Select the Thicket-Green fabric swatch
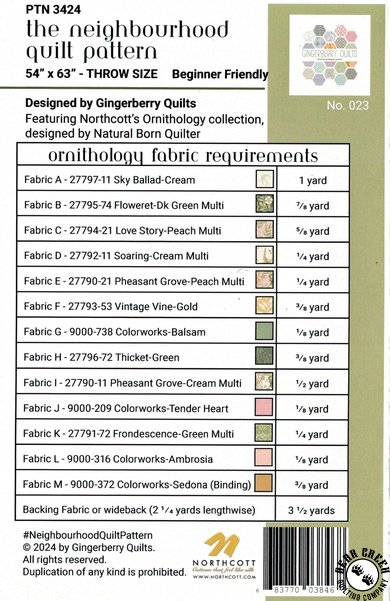 point(264,356)
